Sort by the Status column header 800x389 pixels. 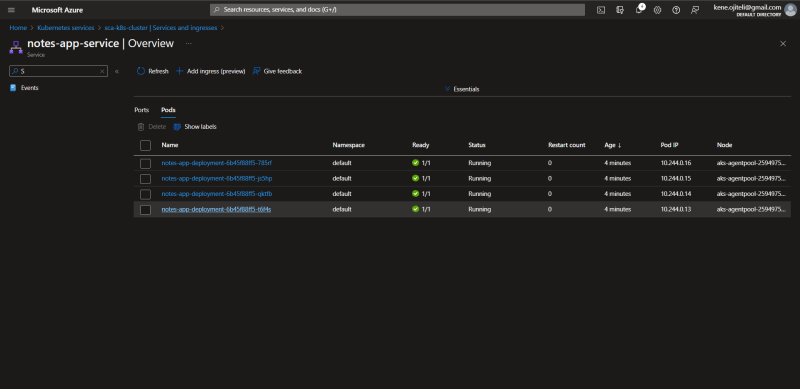[x=477, y=145]
